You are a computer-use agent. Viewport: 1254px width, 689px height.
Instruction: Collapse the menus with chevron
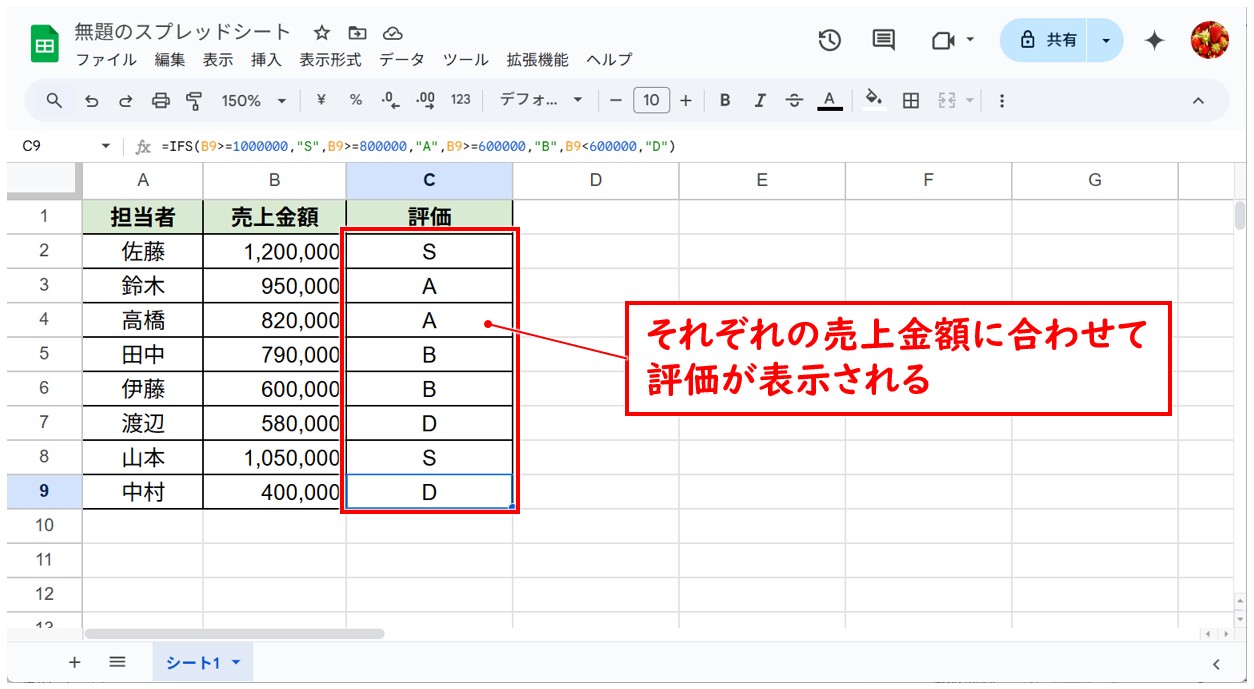(x=1198, y=100)
